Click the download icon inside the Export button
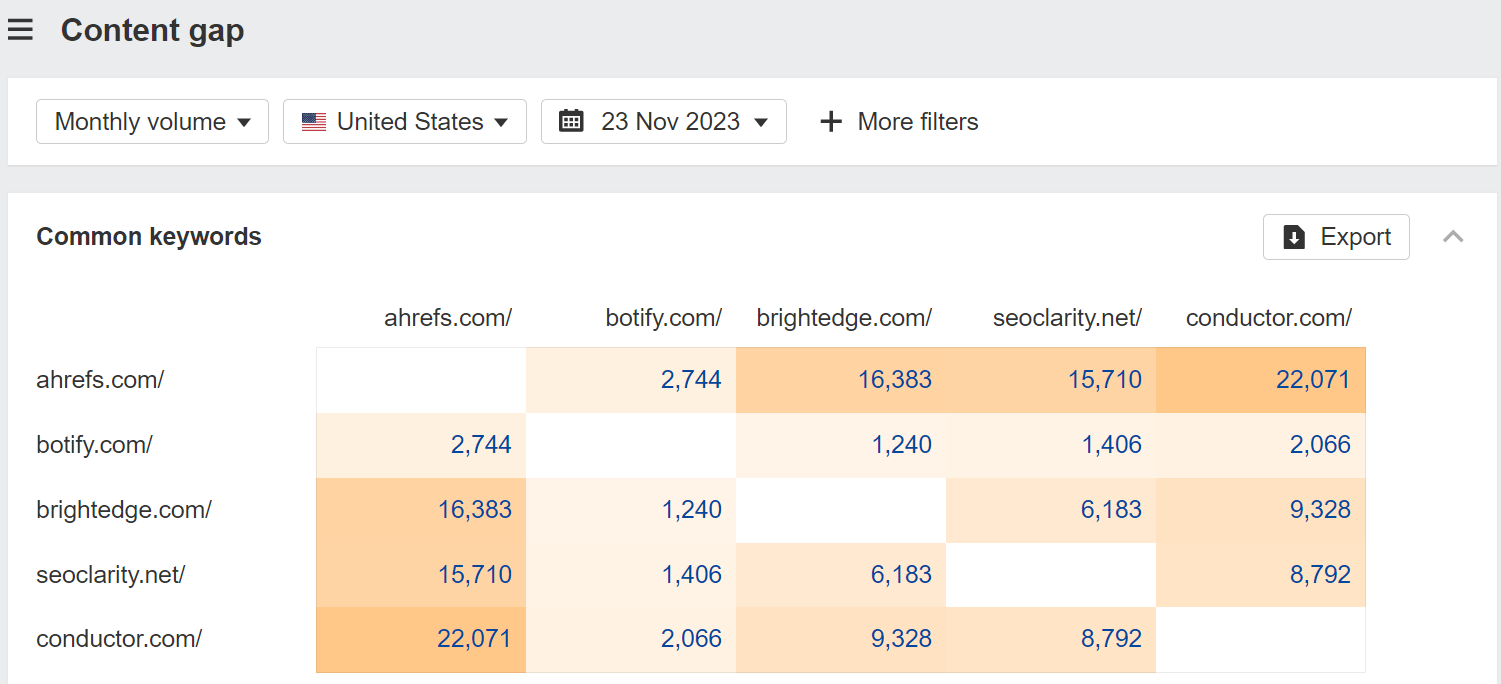This screenshot has width=1501, height=684. pyautogui.click(x=1295, y=237)
